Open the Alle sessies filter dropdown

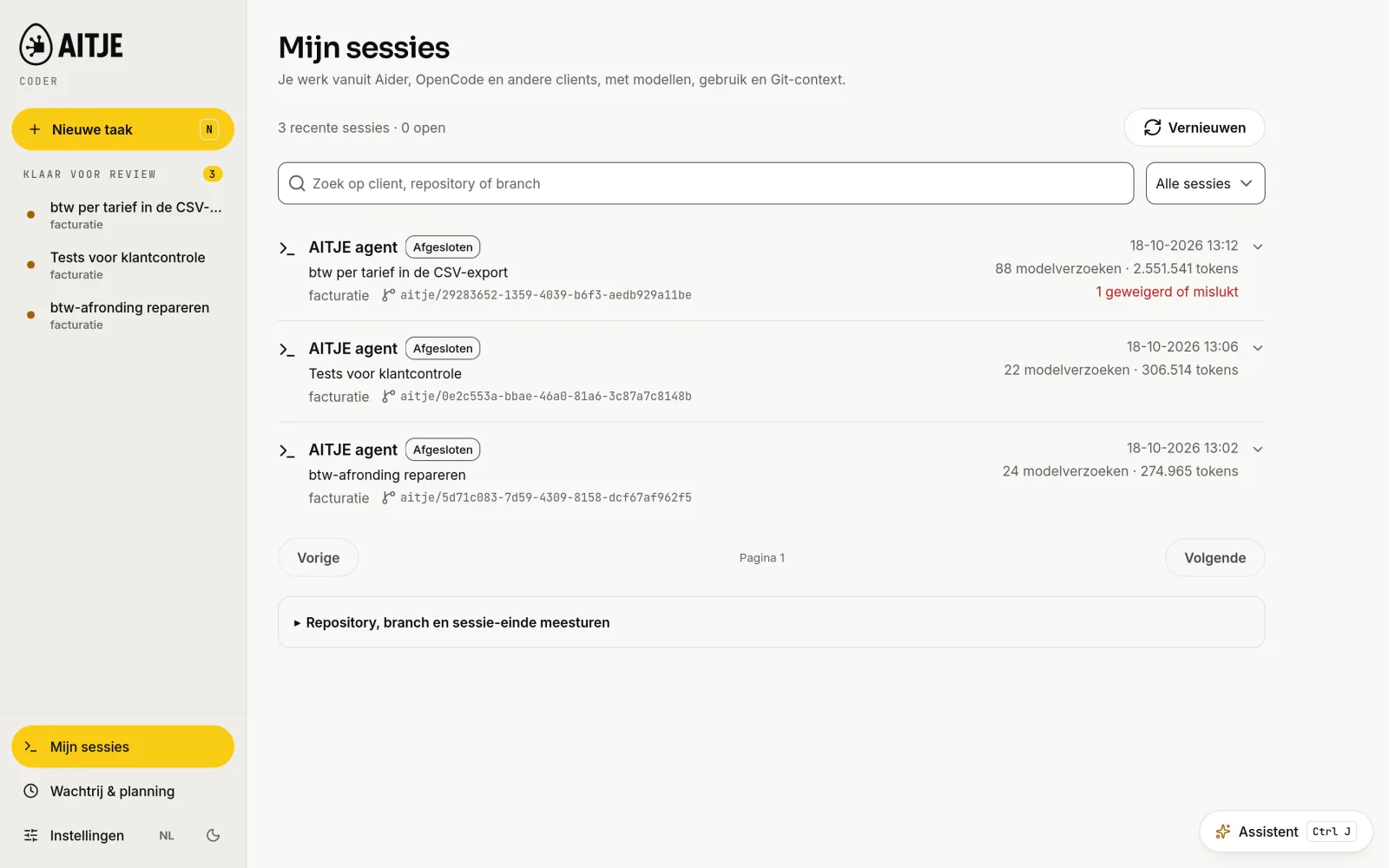pos(1205,183)
